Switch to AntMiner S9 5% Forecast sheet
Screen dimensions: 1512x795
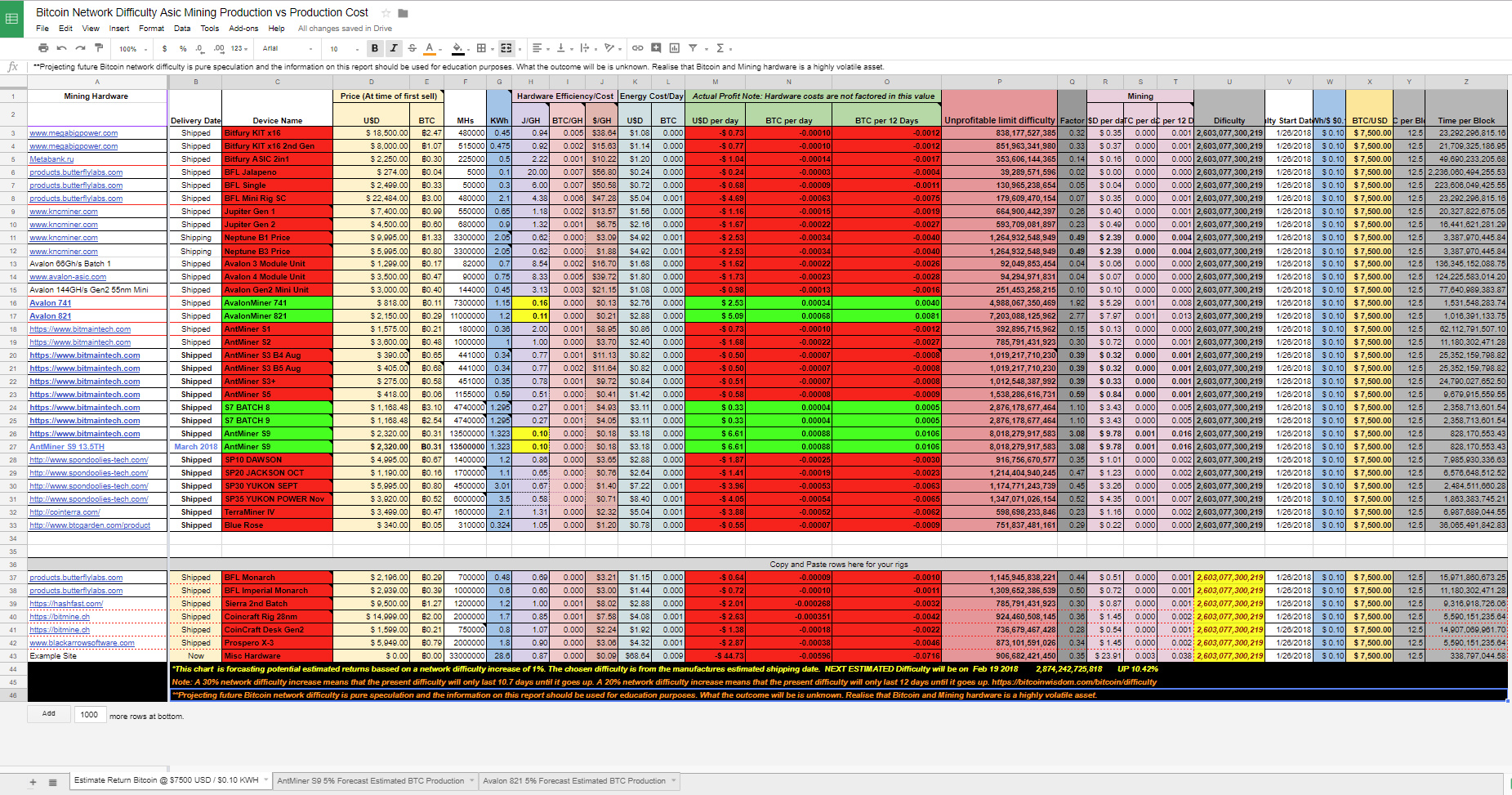pos(370,781)
